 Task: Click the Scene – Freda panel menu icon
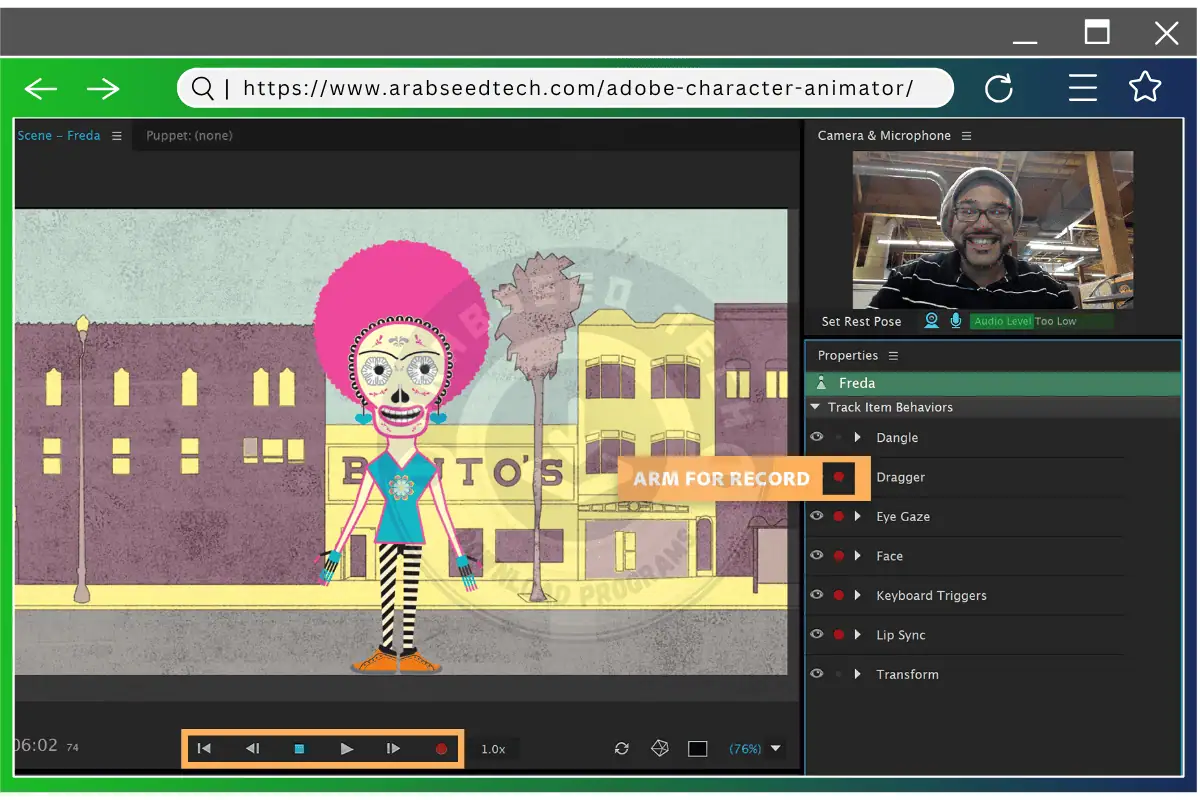117,135
